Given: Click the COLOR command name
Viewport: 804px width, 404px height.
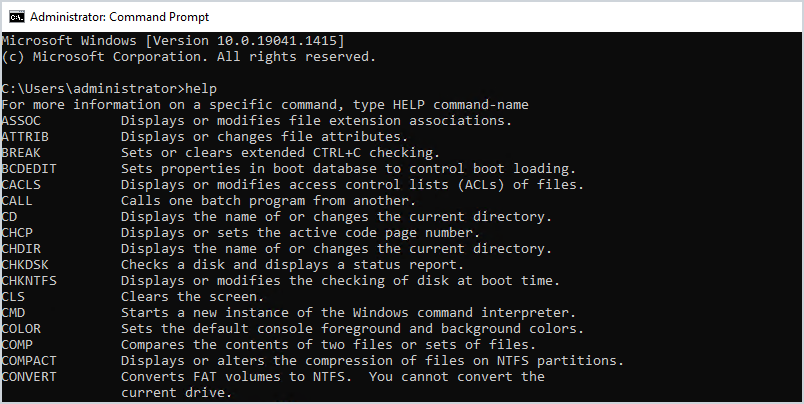Looking at the screenshot, I should tap(22, 328).
